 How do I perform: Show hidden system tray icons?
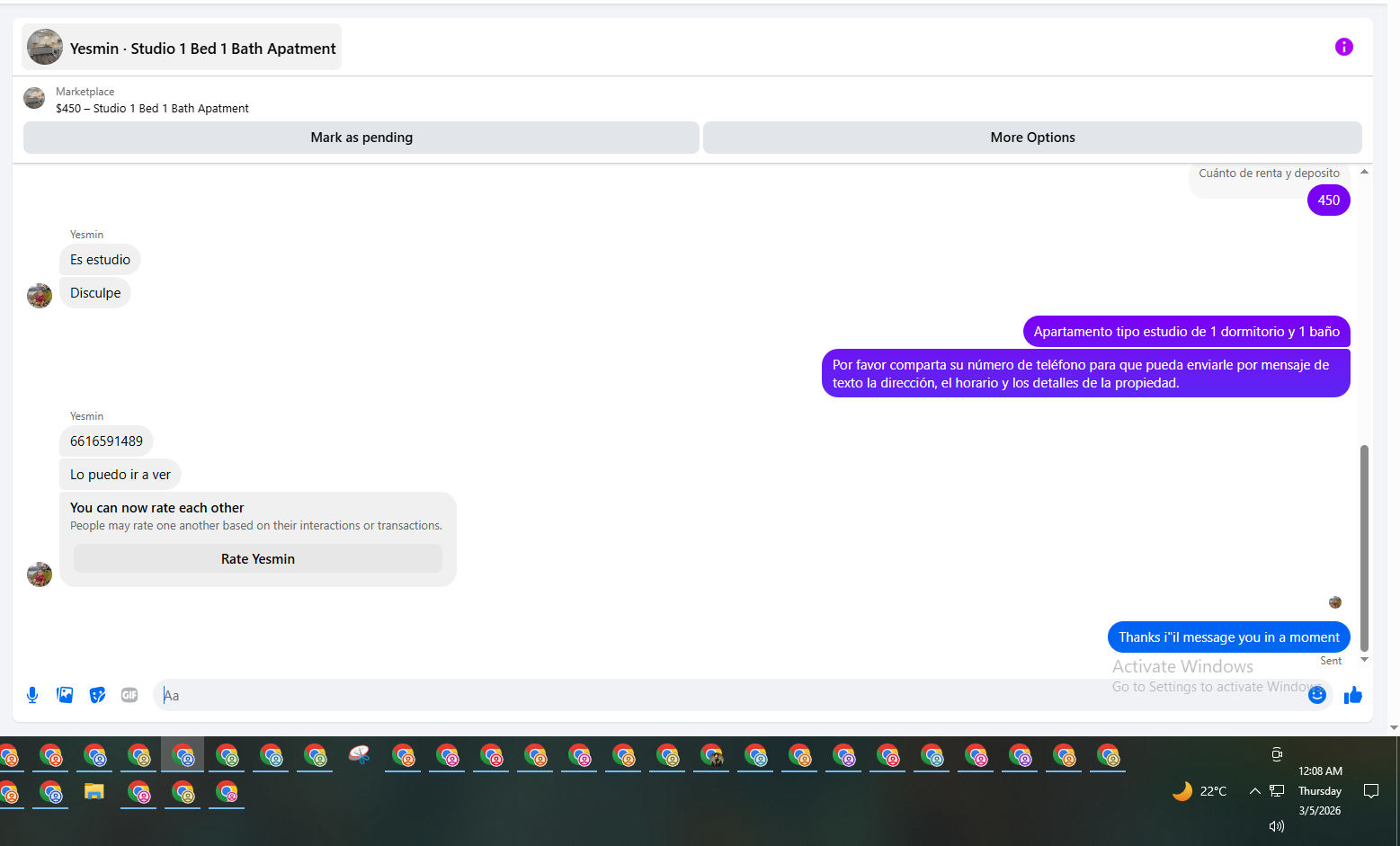click(1254, 791)
